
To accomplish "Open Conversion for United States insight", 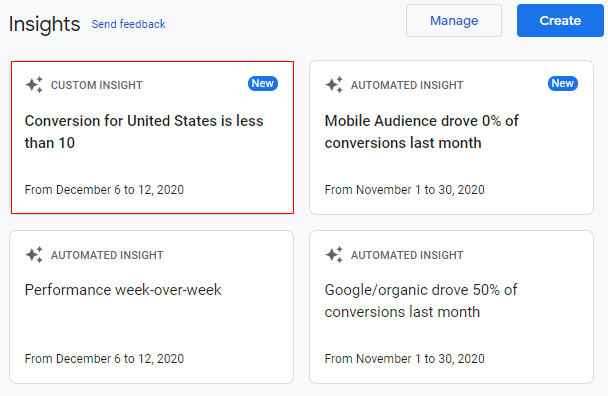I will (x=144, y=132).
